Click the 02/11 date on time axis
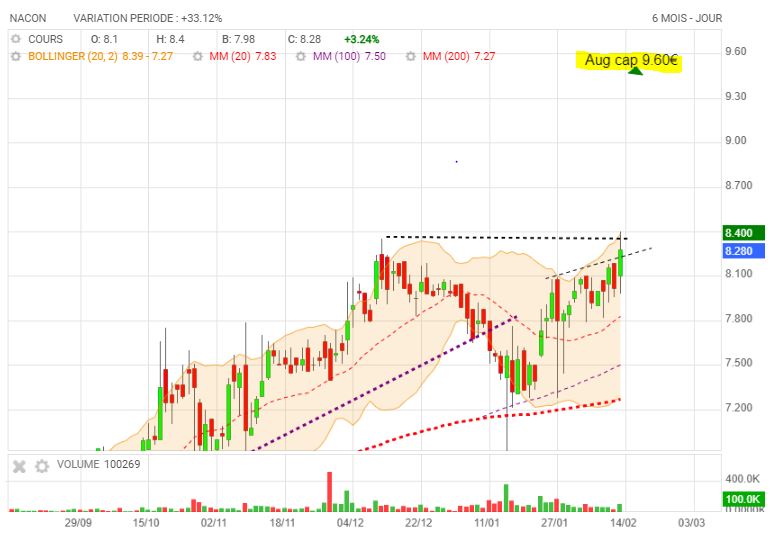This screenshot has width=769, height=538. 214,522
